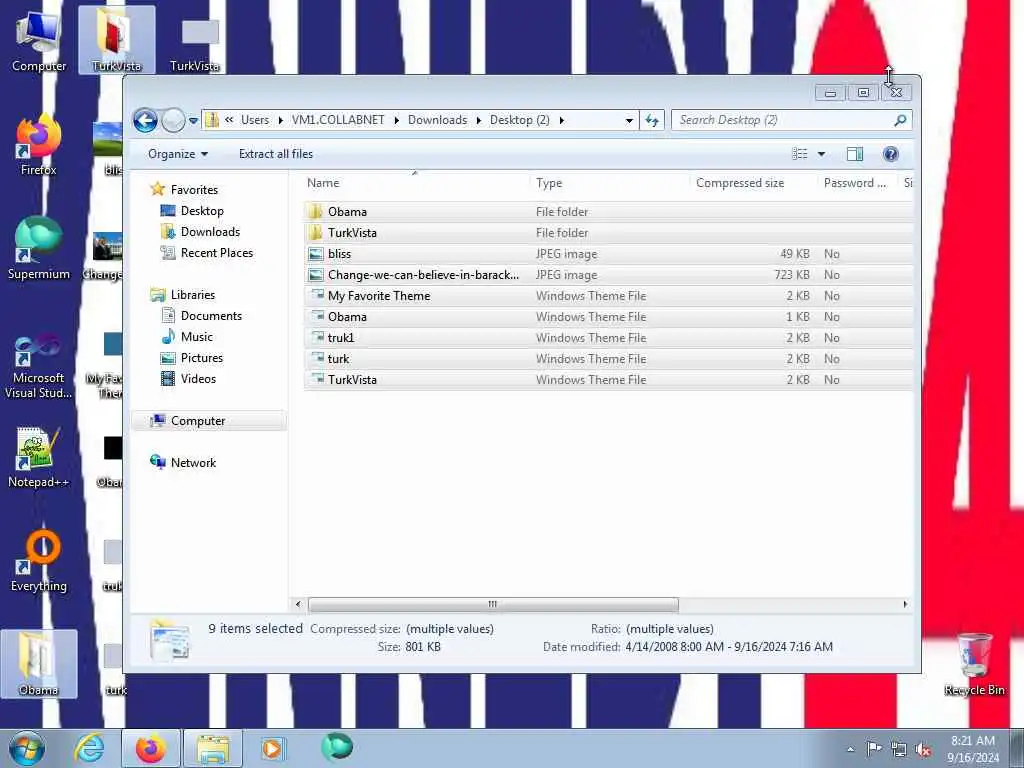1024x768 pixels.
Task: Sort by Password column header
Action: coord(857,183)
